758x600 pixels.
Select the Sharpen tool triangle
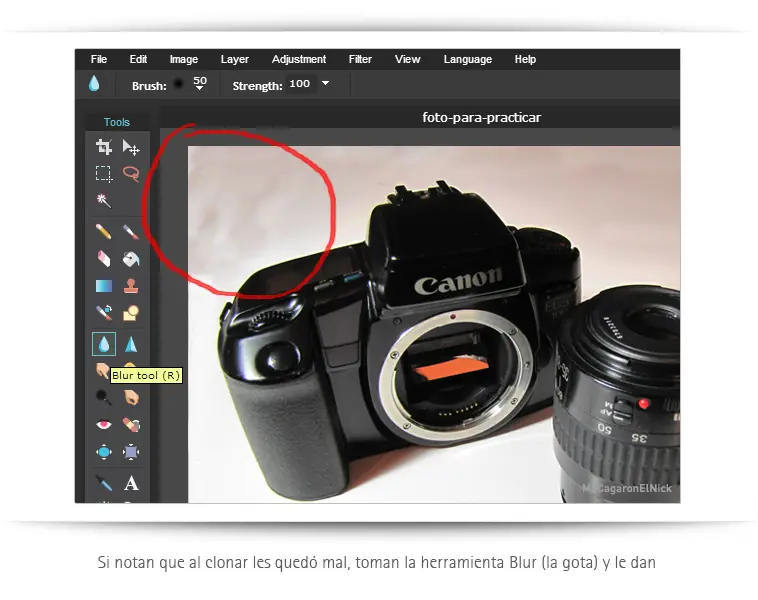point(131,344)
